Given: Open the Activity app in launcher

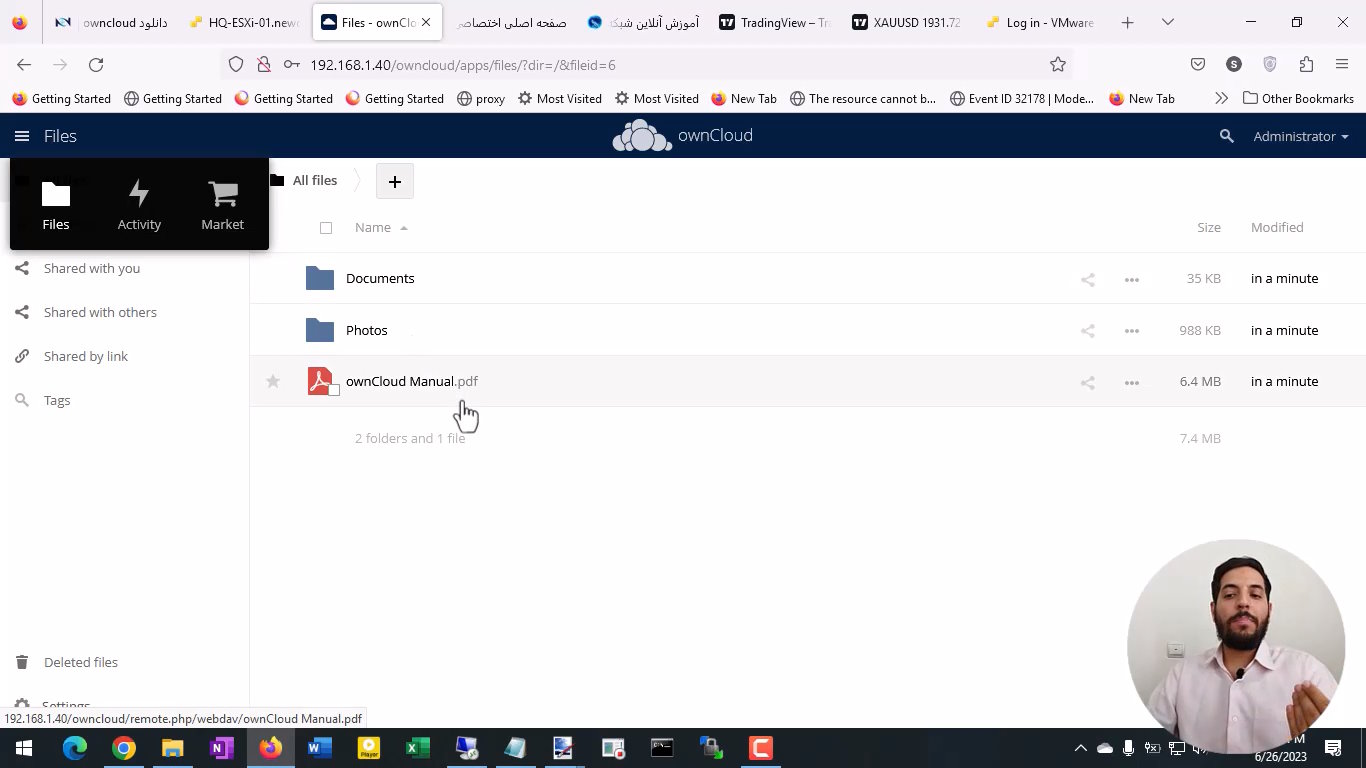Looking at the screenshot, I should pyautogui.click(x=139, y=205).
